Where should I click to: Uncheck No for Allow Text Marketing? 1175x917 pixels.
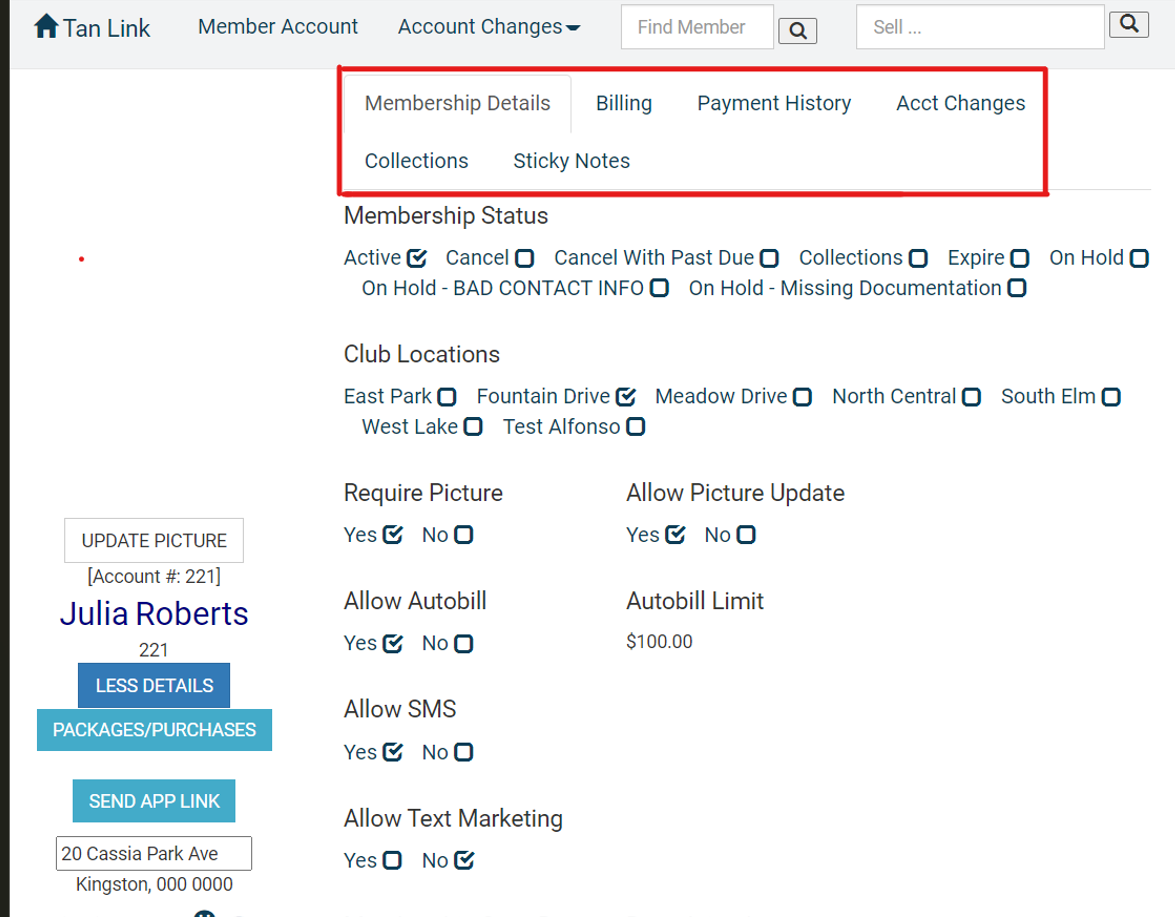coord(465,861)
